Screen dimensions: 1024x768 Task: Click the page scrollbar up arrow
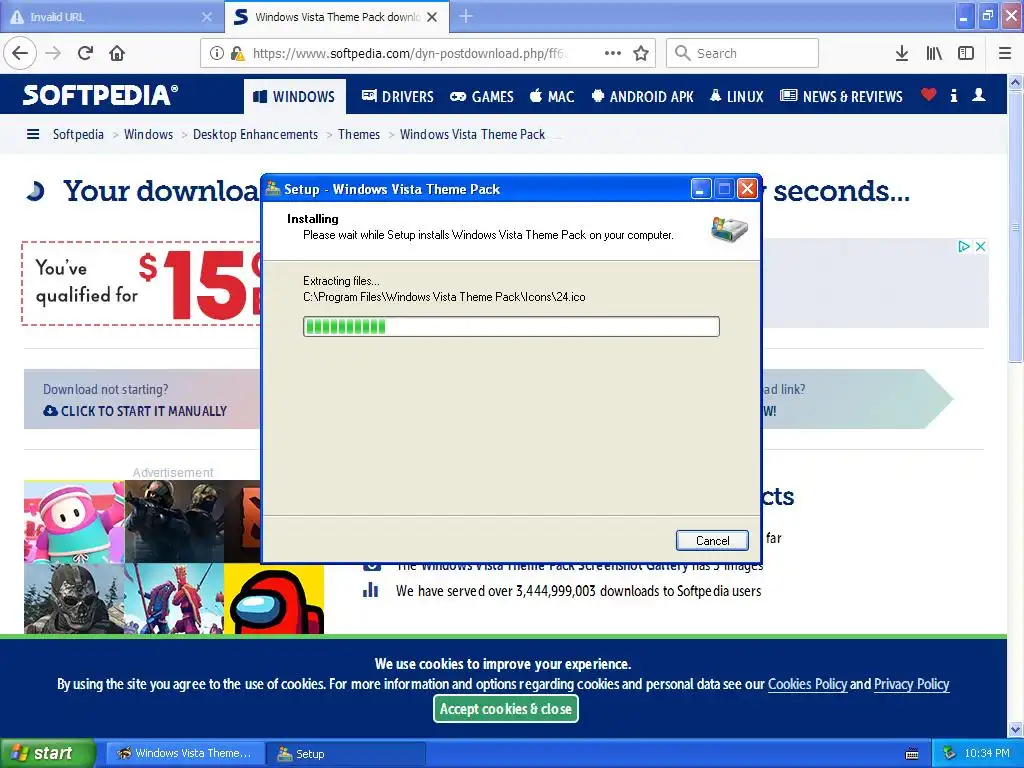[x=1015, y=83]
